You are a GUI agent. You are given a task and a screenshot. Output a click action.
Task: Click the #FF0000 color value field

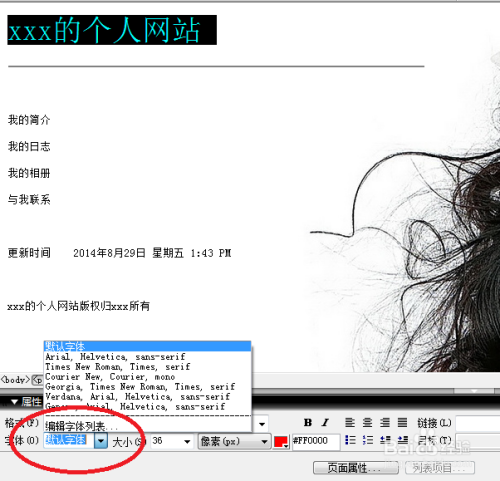(316, 441)
